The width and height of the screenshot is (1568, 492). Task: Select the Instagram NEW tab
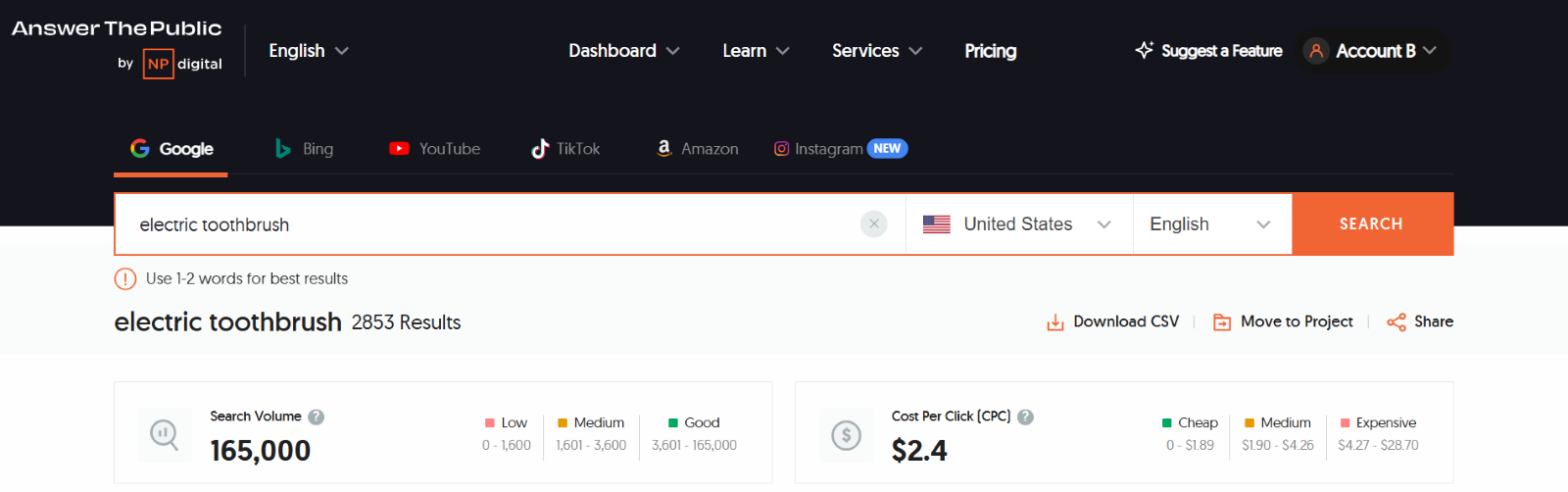tap(840, 149)
